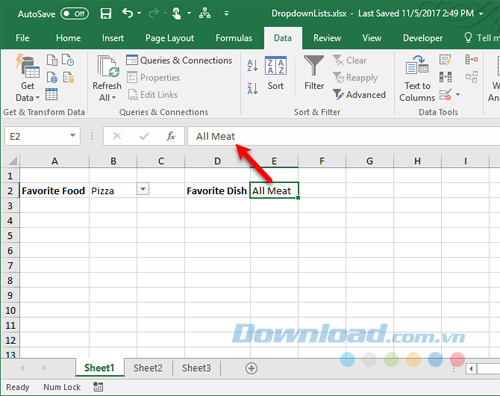This screenshot has width=500, height=396.
Task: Toggle the AutoSave switch
Action: (75, 14)
